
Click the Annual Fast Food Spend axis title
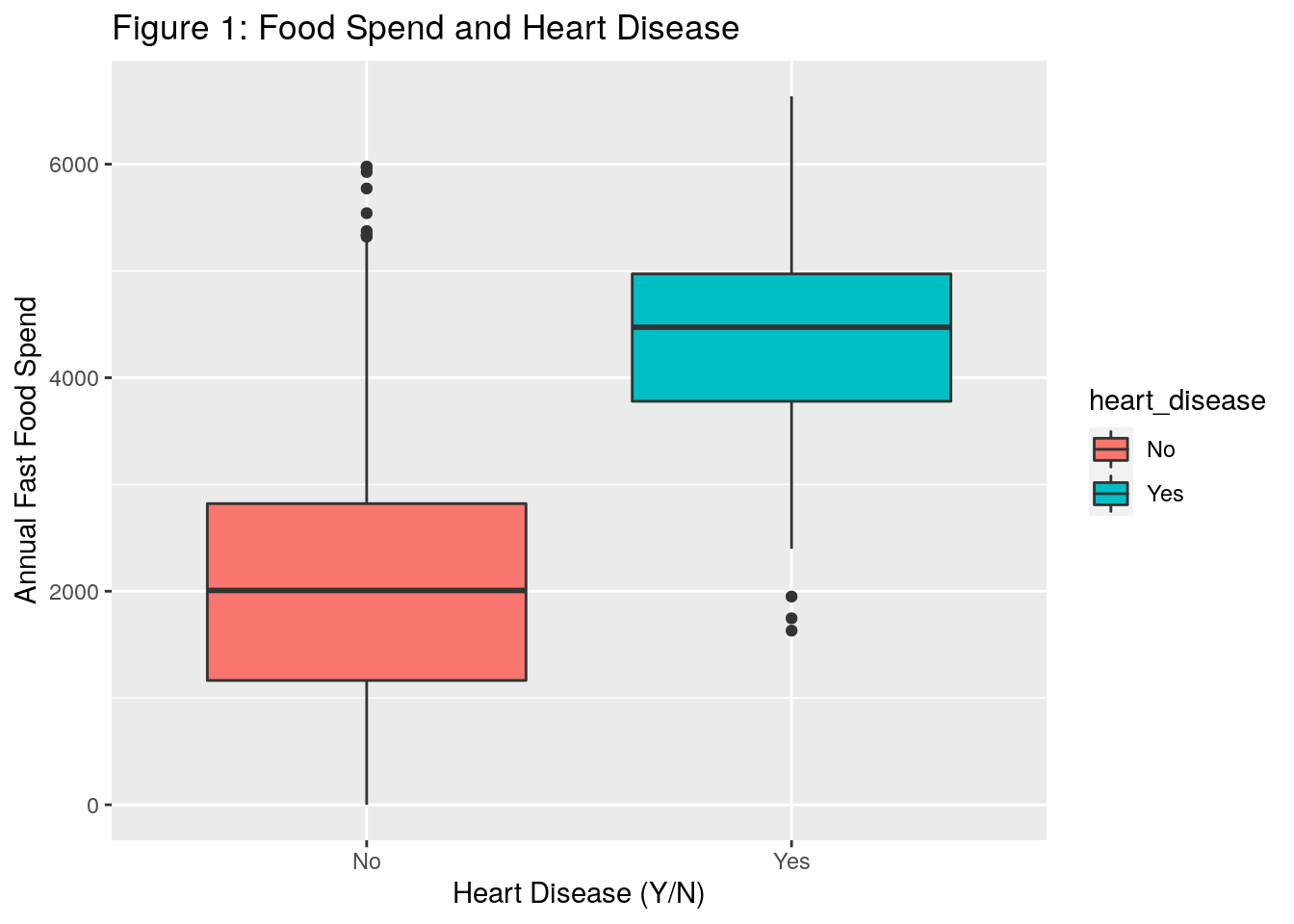pyautogui.click(x=27, y=449)
